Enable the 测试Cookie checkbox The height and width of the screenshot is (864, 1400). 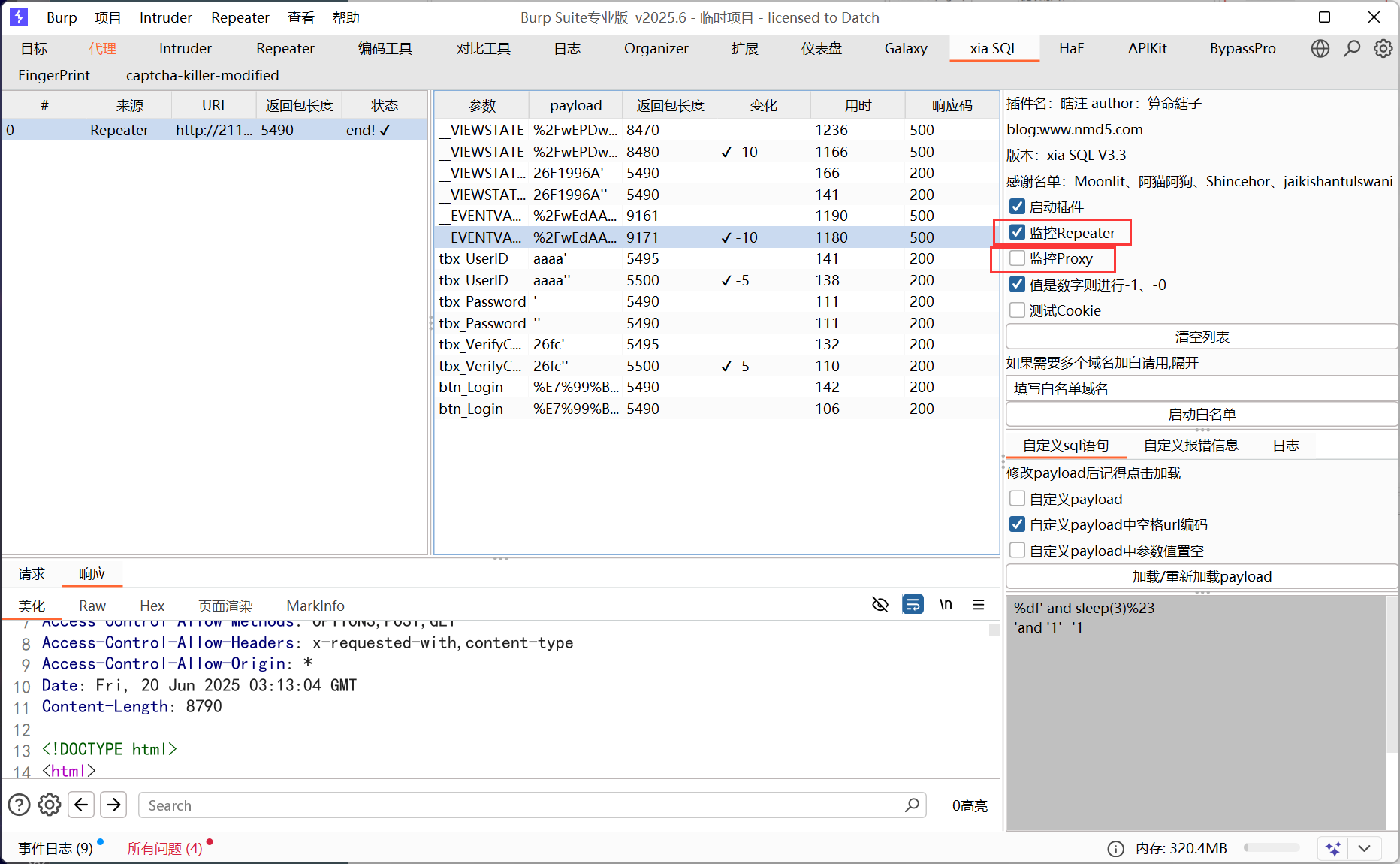1018,310
